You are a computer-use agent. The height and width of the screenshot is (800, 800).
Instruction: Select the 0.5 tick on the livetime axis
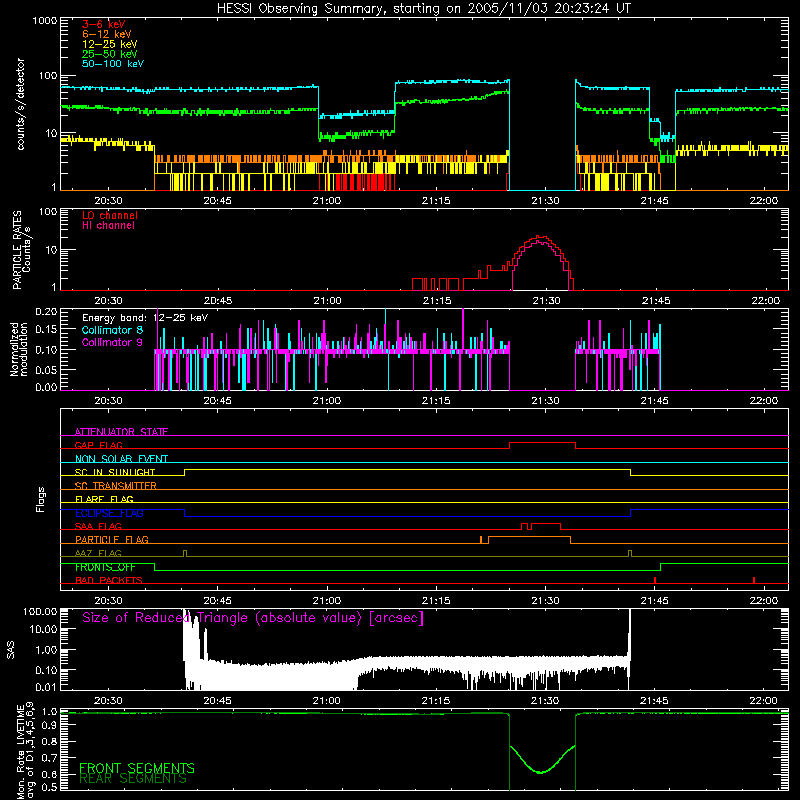tap(49, 787)
